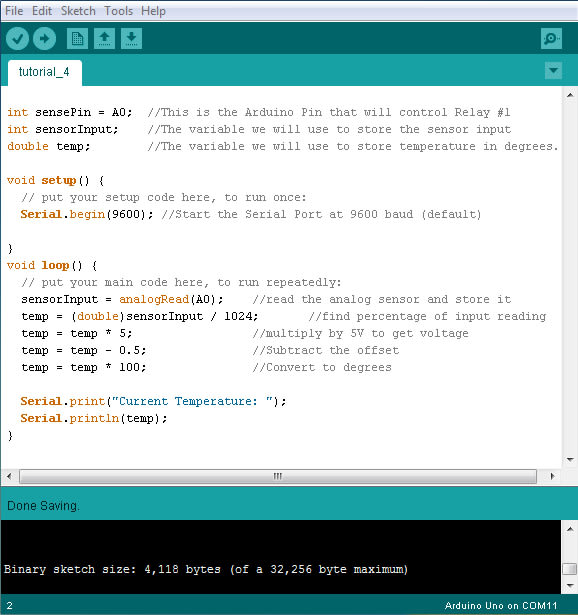Open the tab options dropdown arrow
Screen dimensions: 578x615
pyautogui.click(x=553, y=71)
